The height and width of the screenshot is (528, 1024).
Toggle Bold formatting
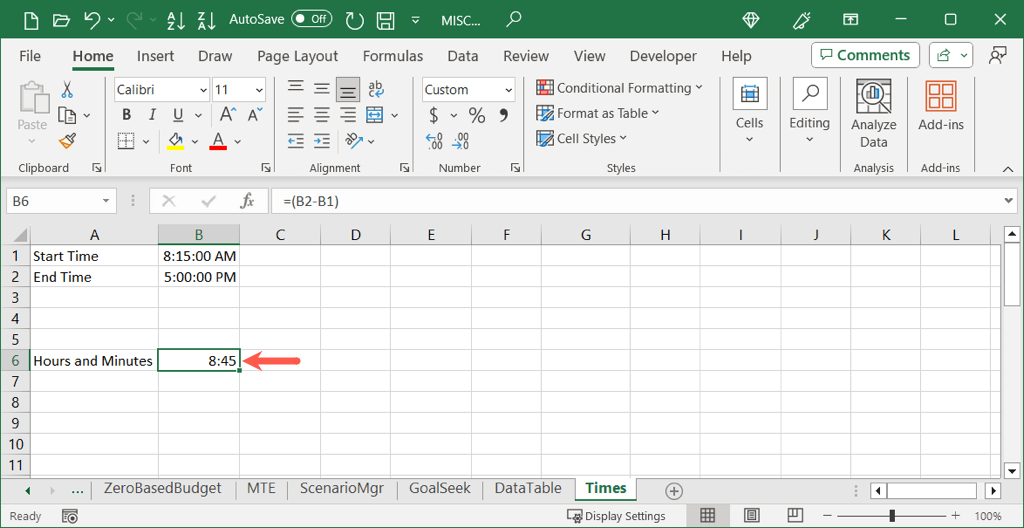point(127,116)
